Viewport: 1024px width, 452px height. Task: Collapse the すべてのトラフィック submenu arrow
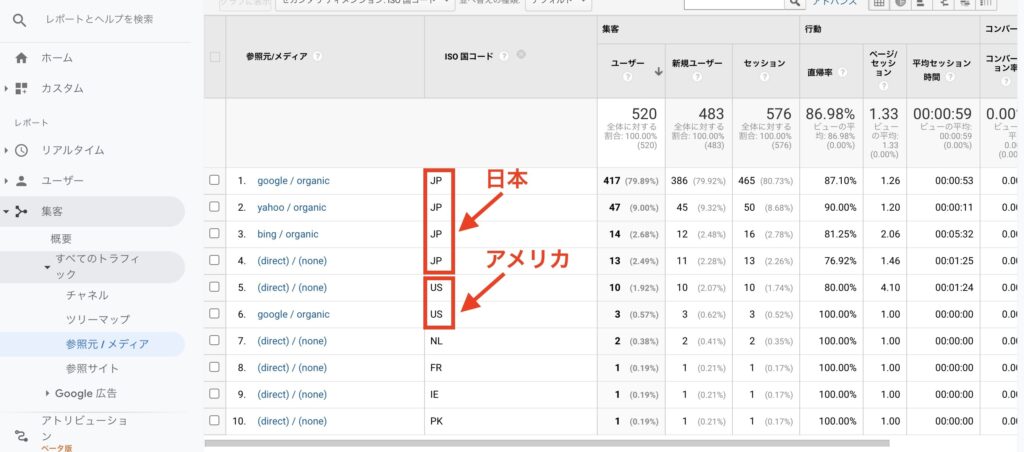[x=47, y=266]
